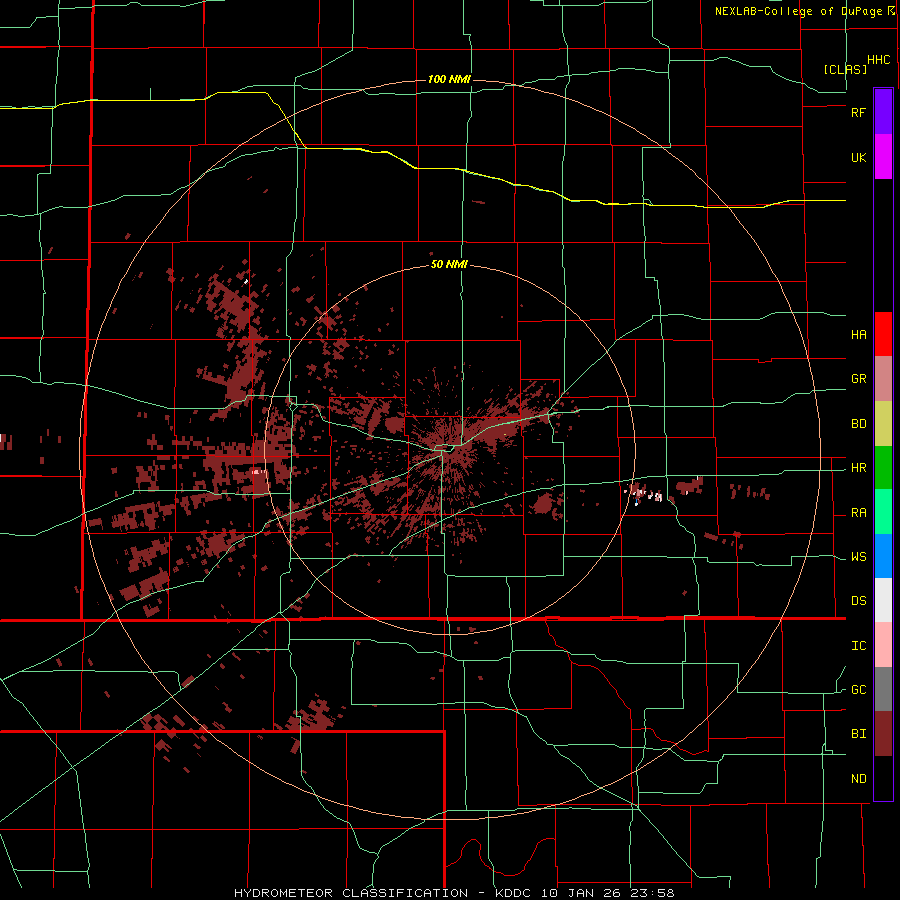This screenshot has width=900, height=900.
Task: Click the HR legend label
Action: pos(858,468)
